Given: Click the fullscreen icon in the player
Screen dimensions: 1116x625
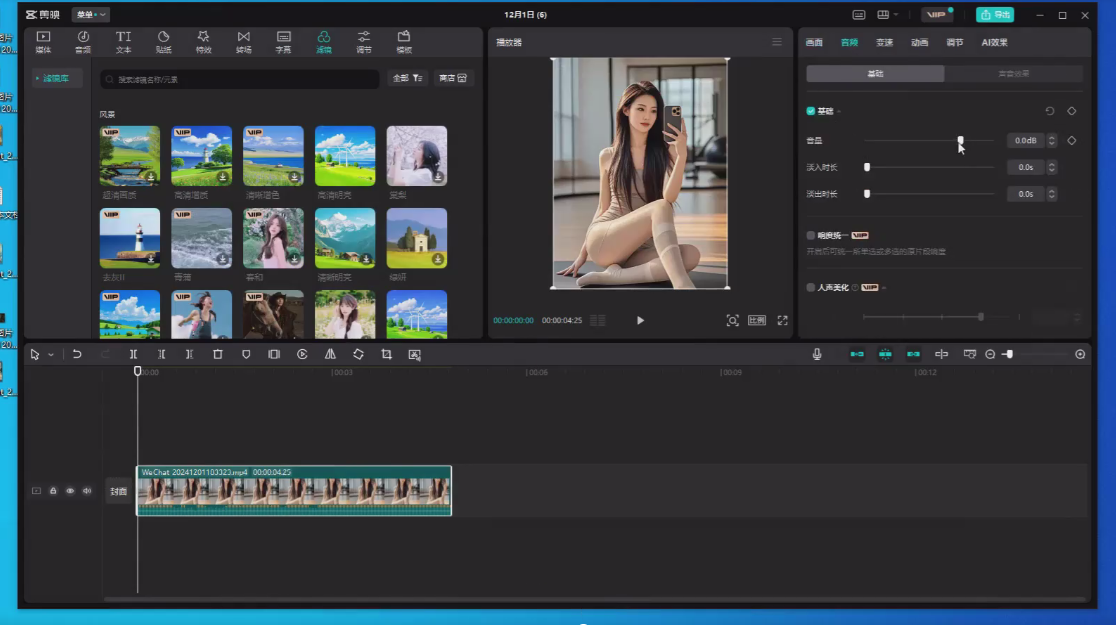Looking at the screenshot, I should [783, 320].
